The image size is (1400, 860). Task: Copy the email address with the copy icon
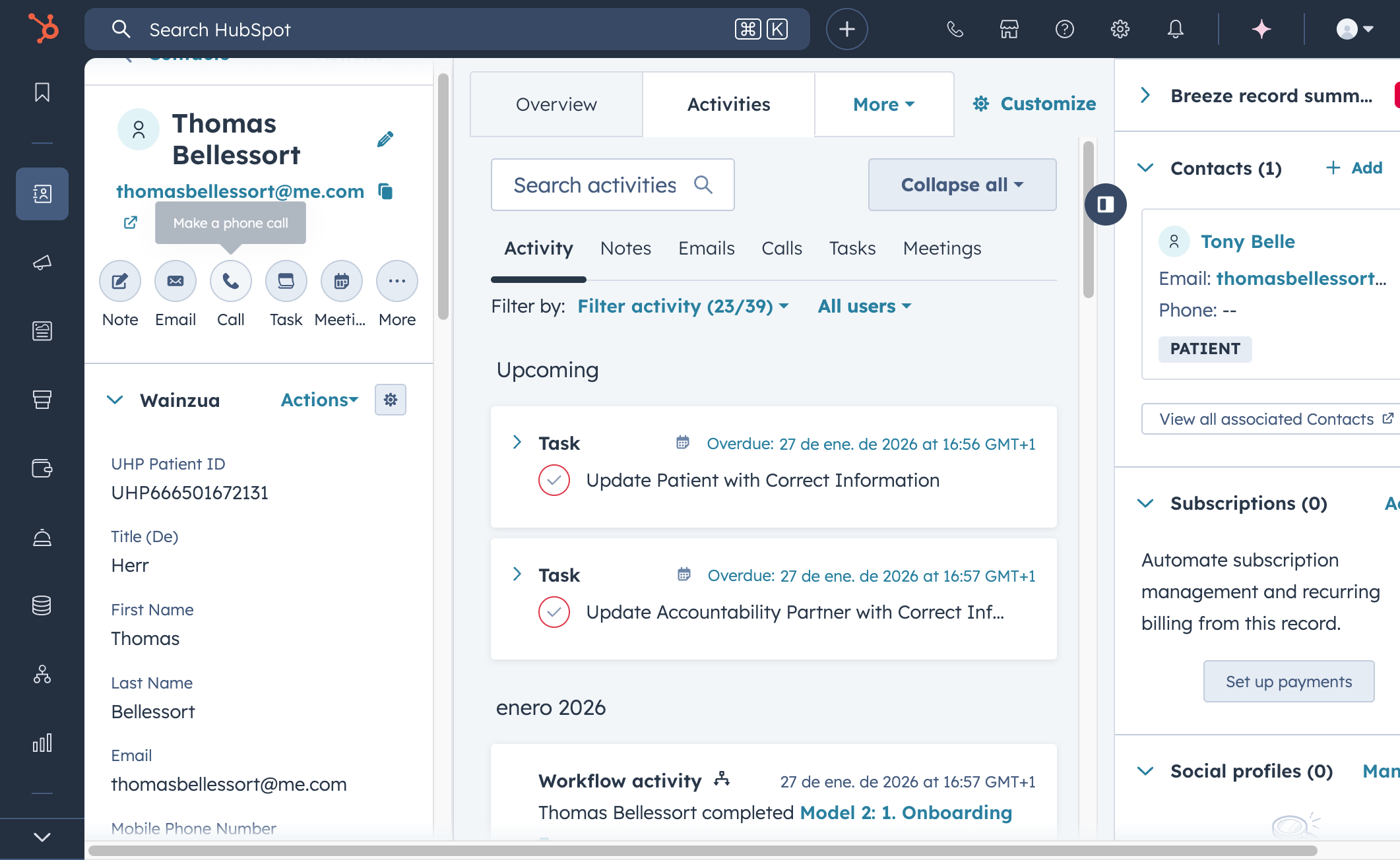(386, 191)
